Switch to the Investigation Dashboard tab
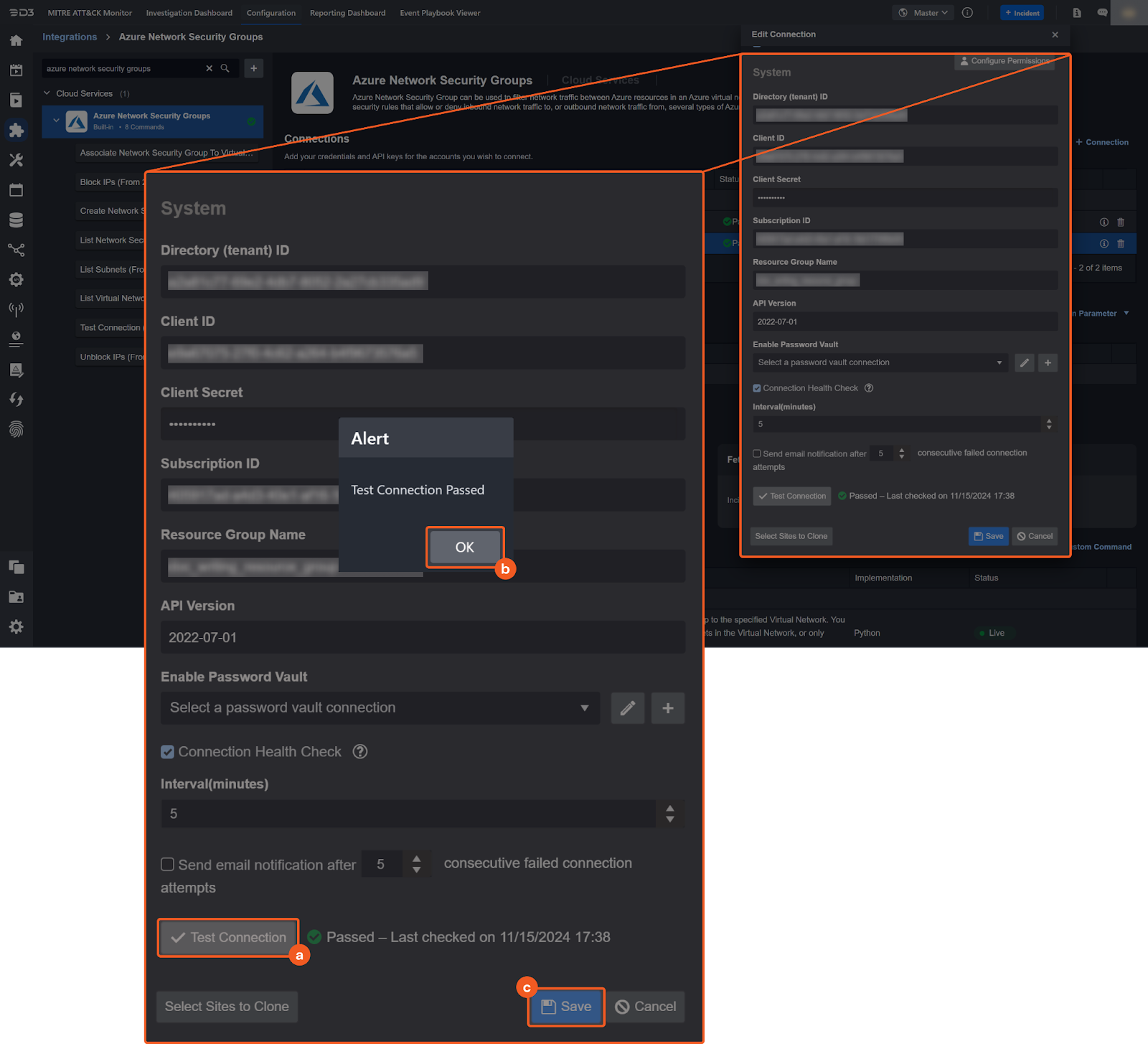 (x=189, y=13)
